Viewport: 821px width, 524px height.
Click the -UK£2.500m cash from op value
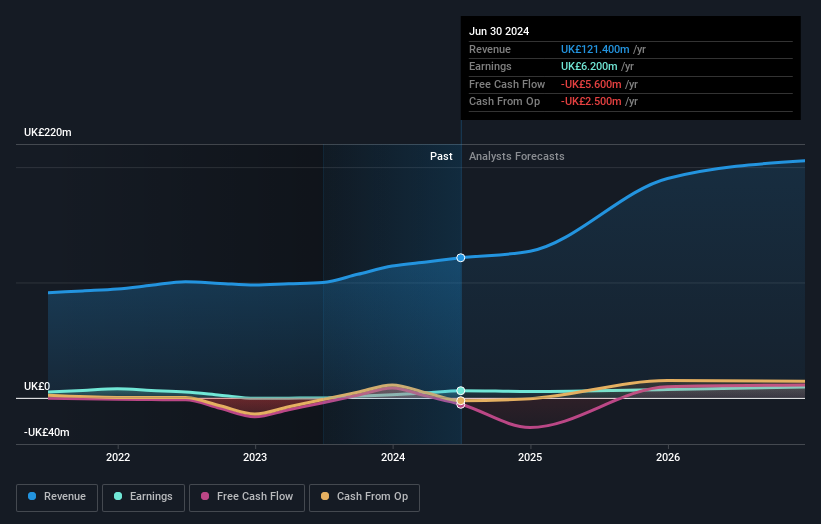[x=591, y=102]
